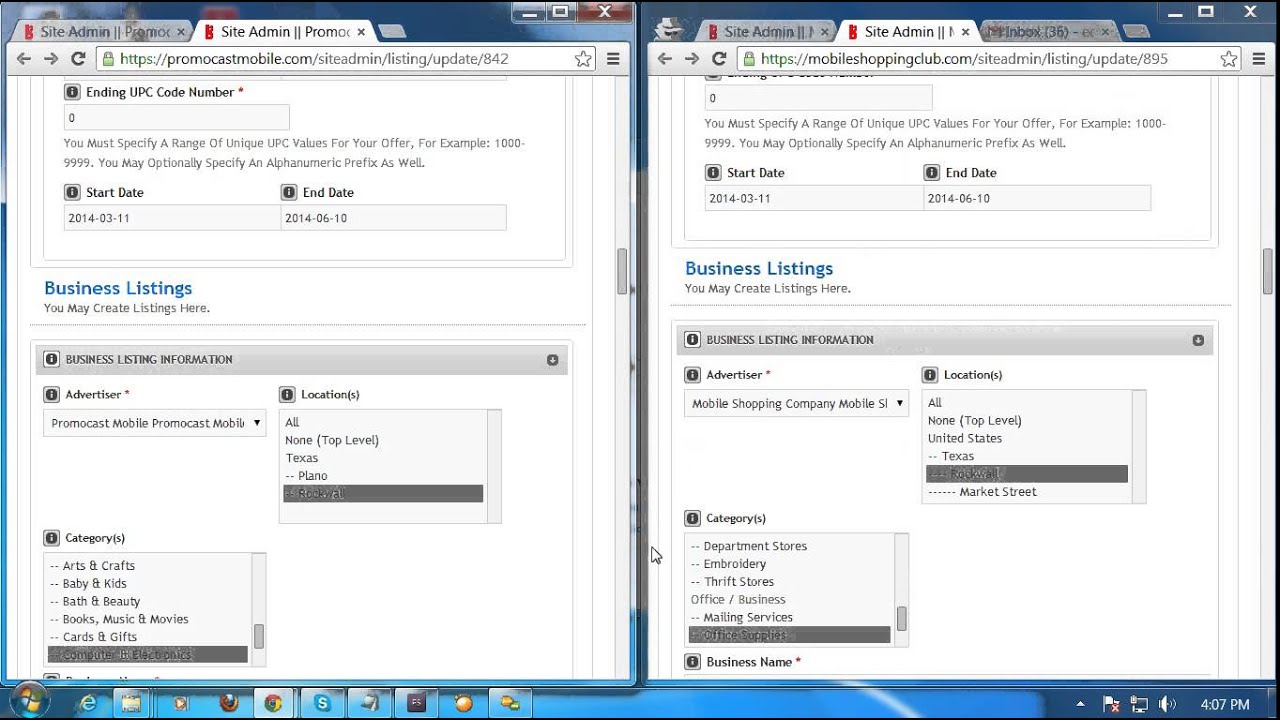Click scrollbar thumb of the Office Supplies category list
The width and height of the screenshot is (1280, 720).
pos(901,619)
